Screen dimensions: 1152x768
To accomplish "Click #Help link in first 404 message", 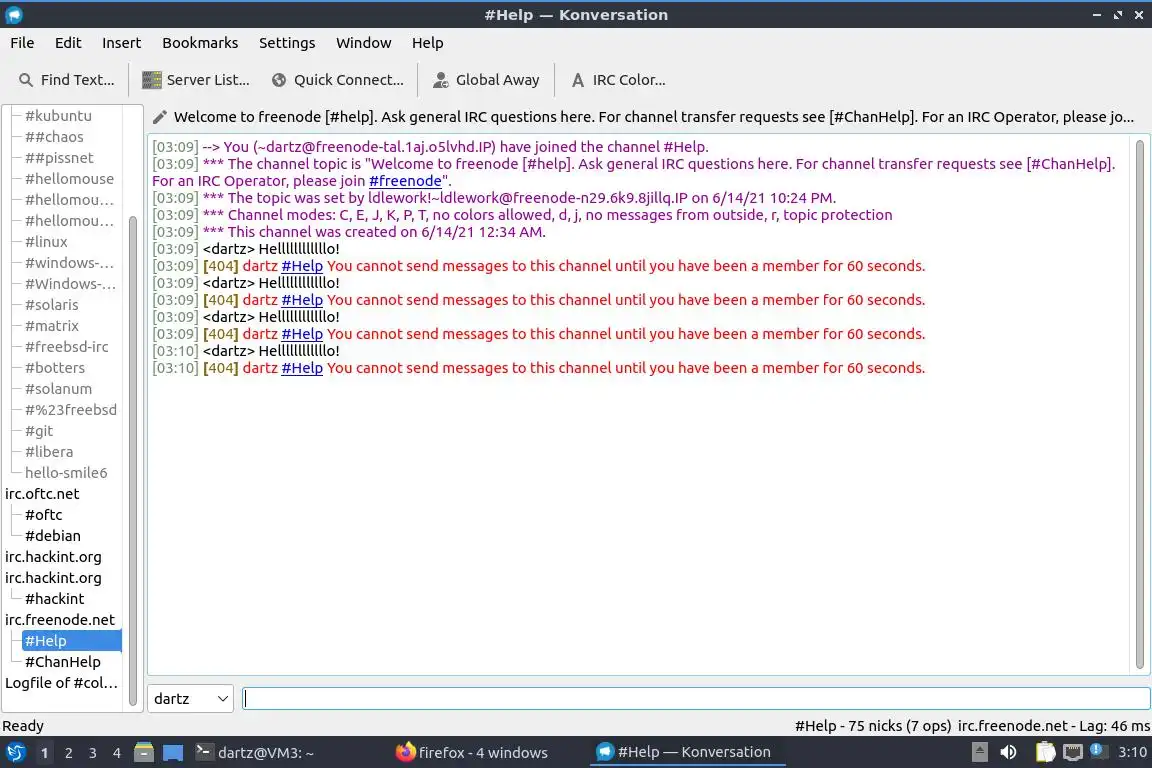I will coord(302,266).
